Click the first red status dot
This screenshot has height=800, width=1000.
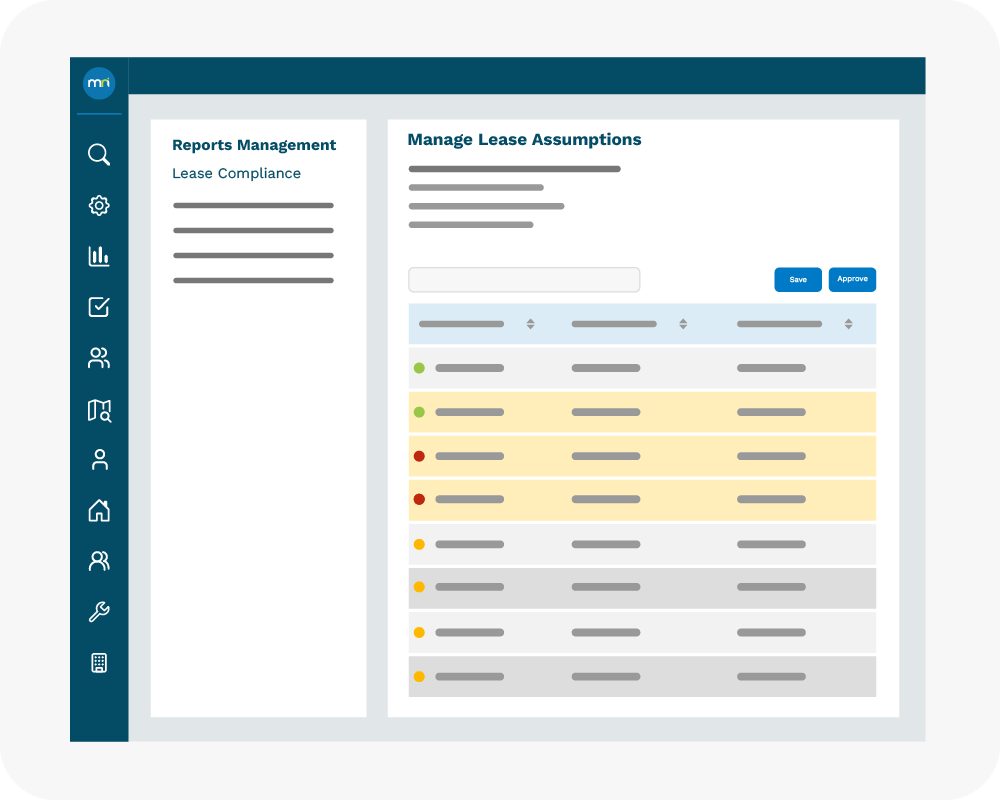[x=419, y=456]
